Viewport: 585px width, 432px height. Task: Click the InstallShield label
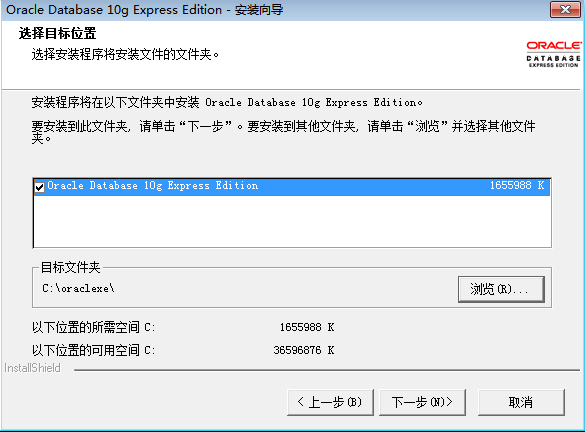32,368
